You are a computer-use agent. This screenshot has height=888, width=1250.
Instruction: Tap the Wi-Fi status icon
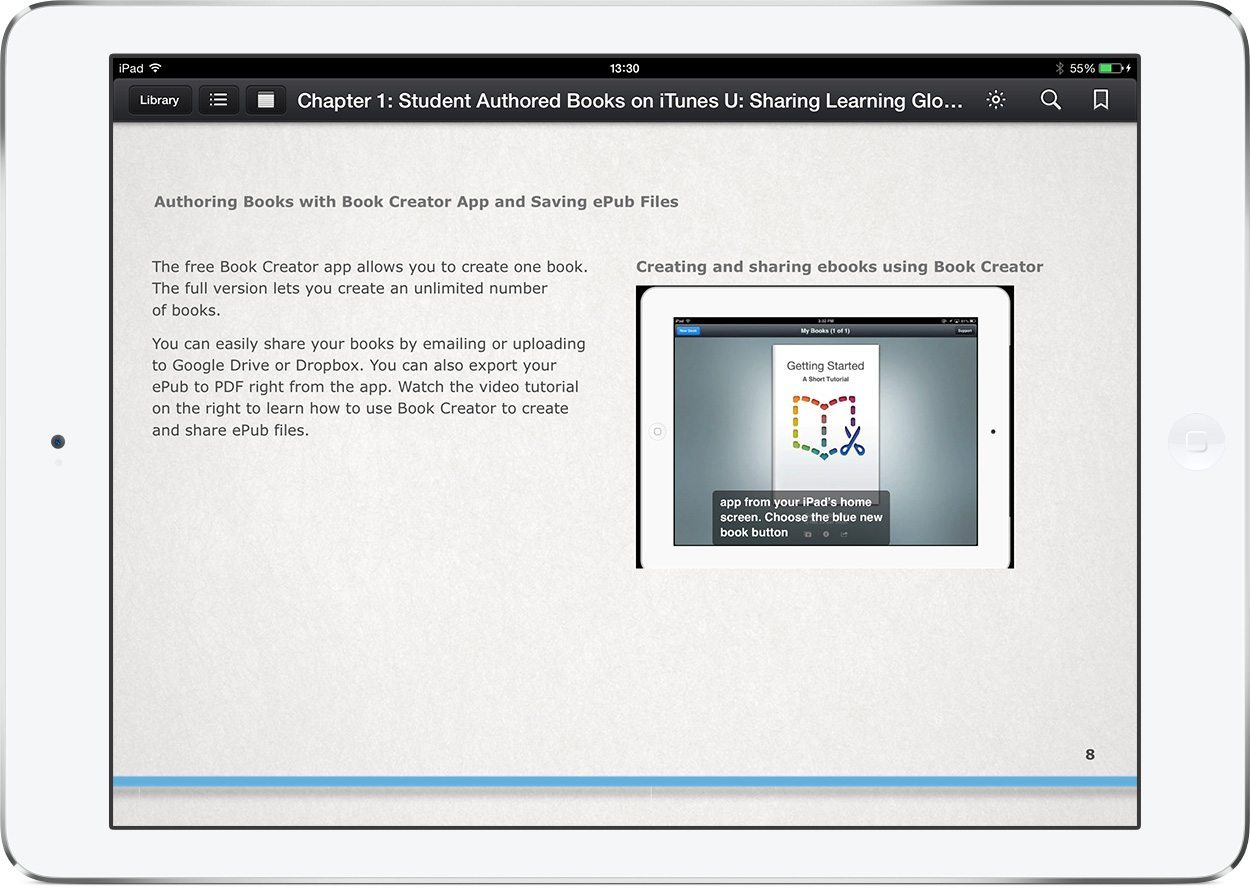pos(155,68)
